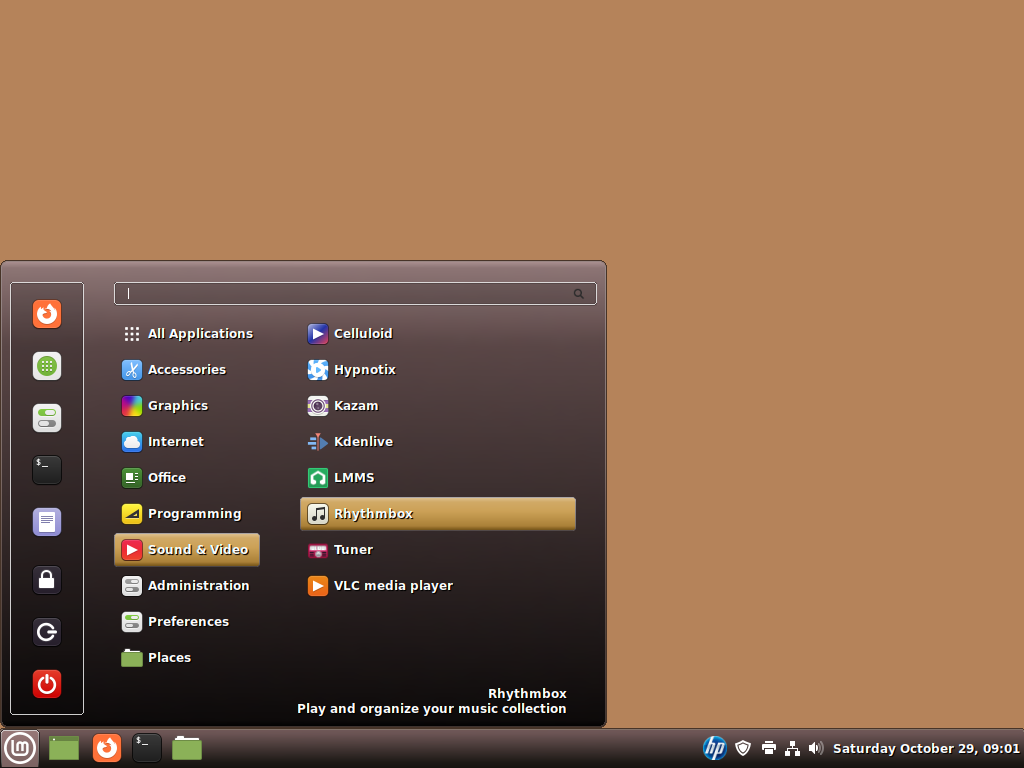Click the Programming category icon

click(x=132, y=513)
